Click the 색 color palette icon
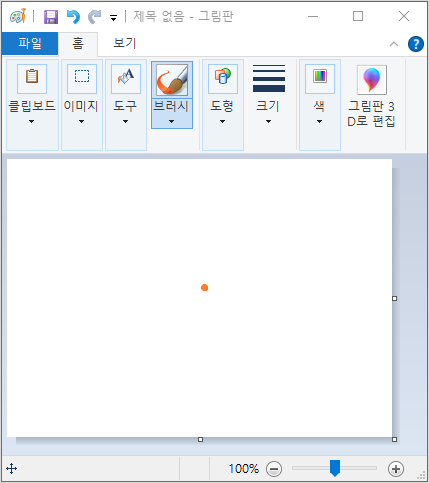This screenshot has height=483, width=429. [x=320, y=79]
